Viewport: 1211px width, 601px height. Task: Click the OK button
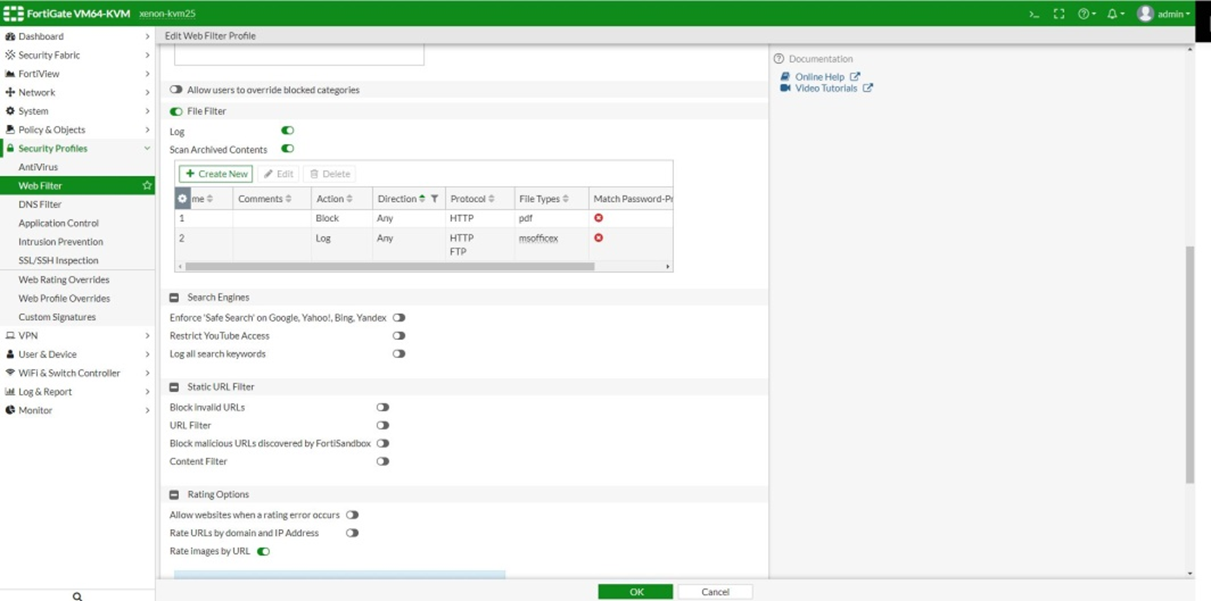(636, 592)
